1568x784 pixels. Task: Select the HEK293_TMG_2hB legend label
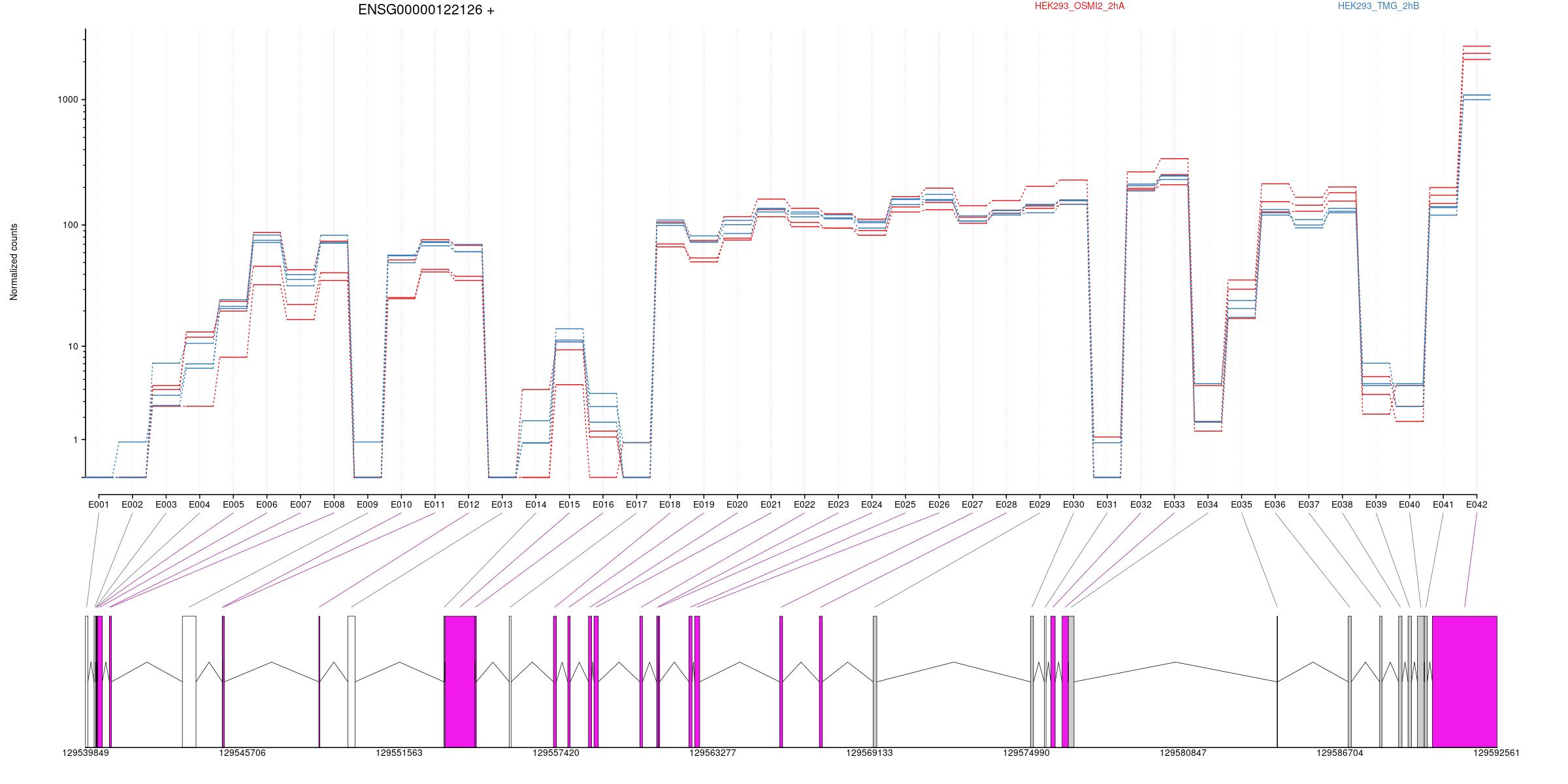tap(1379, 6)
